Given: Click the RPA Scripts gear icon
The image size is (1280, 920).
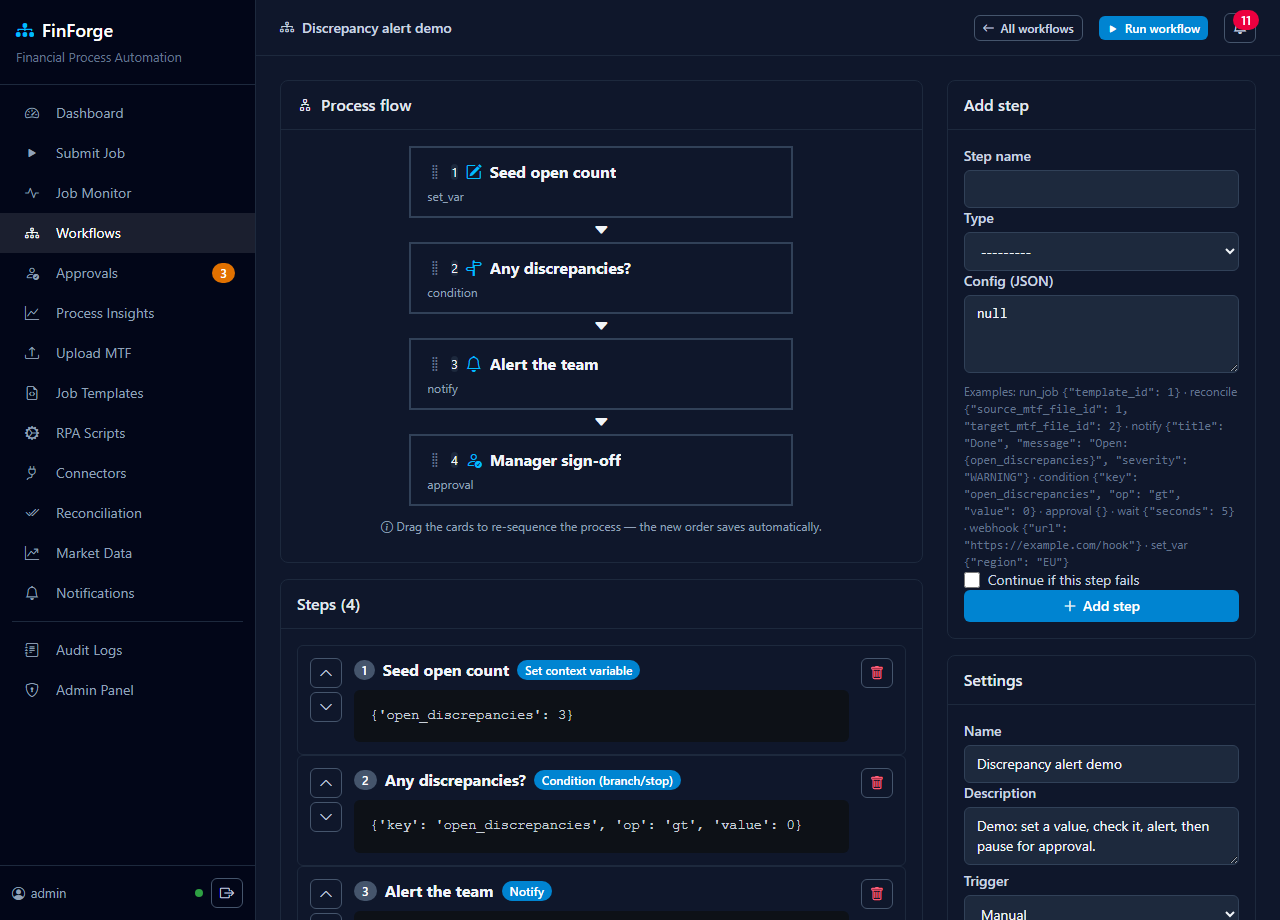Looking at the screenshot, I should coord(32,433).
